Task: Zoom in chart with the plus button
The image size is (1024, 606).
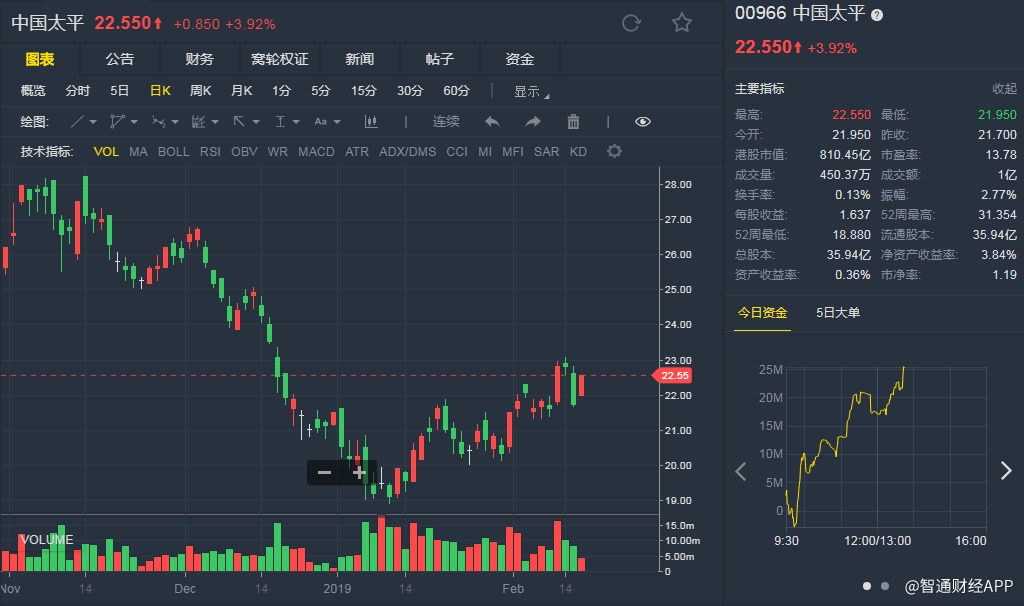Action: tap(359, 472)
